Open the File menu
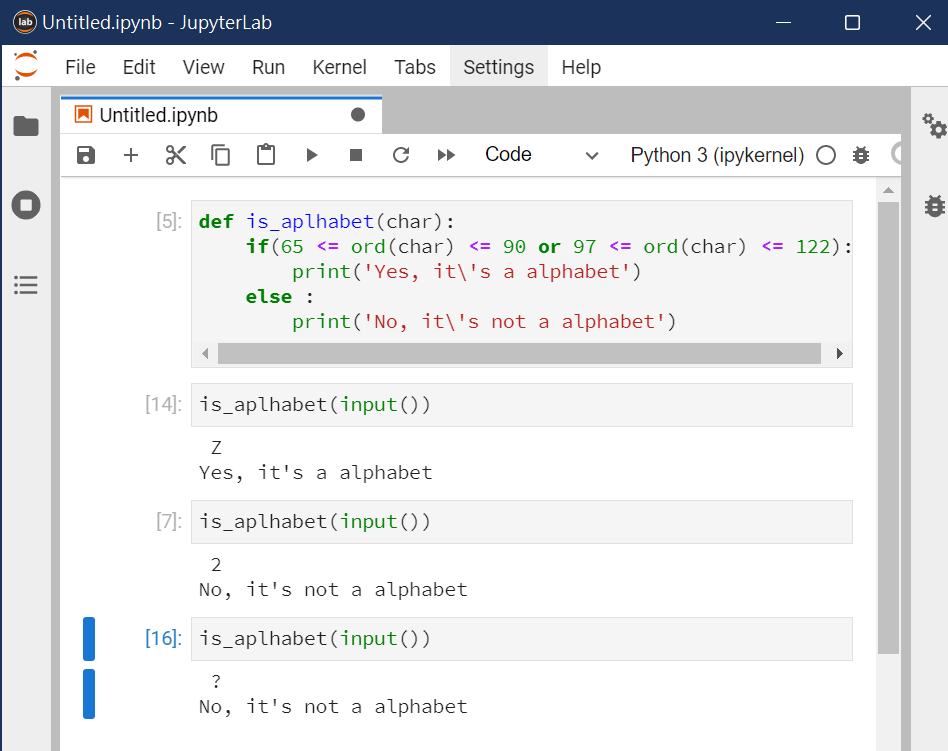Screen dimensions: 948x751 tap(80, 67)
